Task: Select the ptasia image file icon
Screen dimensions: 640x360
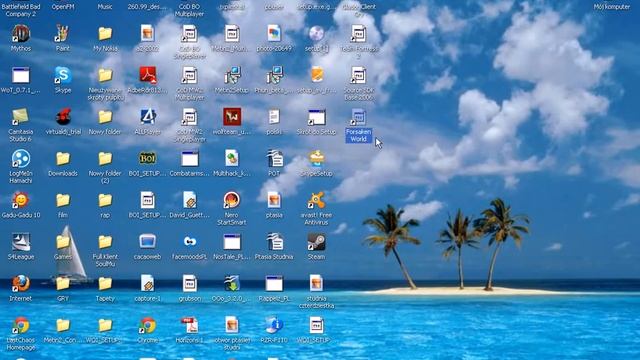Action: [x=274, y=200]
